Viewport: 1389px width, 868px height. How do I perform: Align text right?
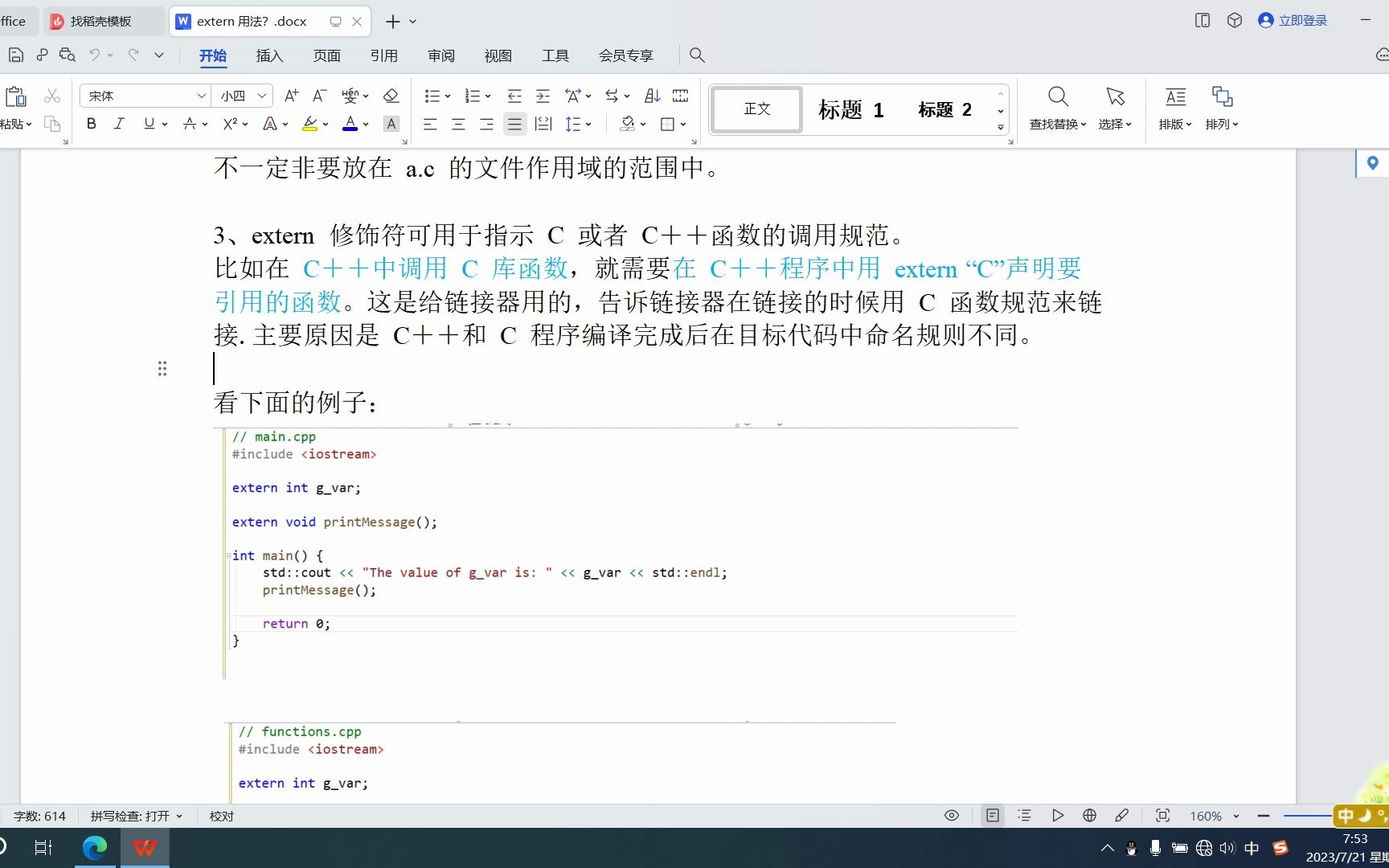click(486, 124)
